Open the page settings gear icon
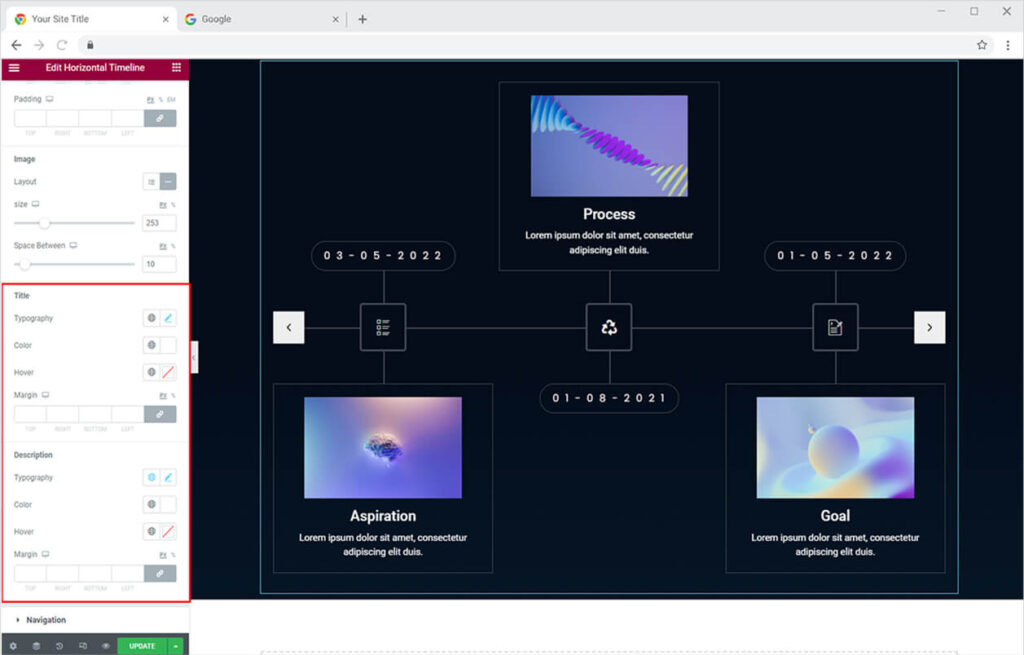Screen dimensions: 1024x655 [13, 646]
